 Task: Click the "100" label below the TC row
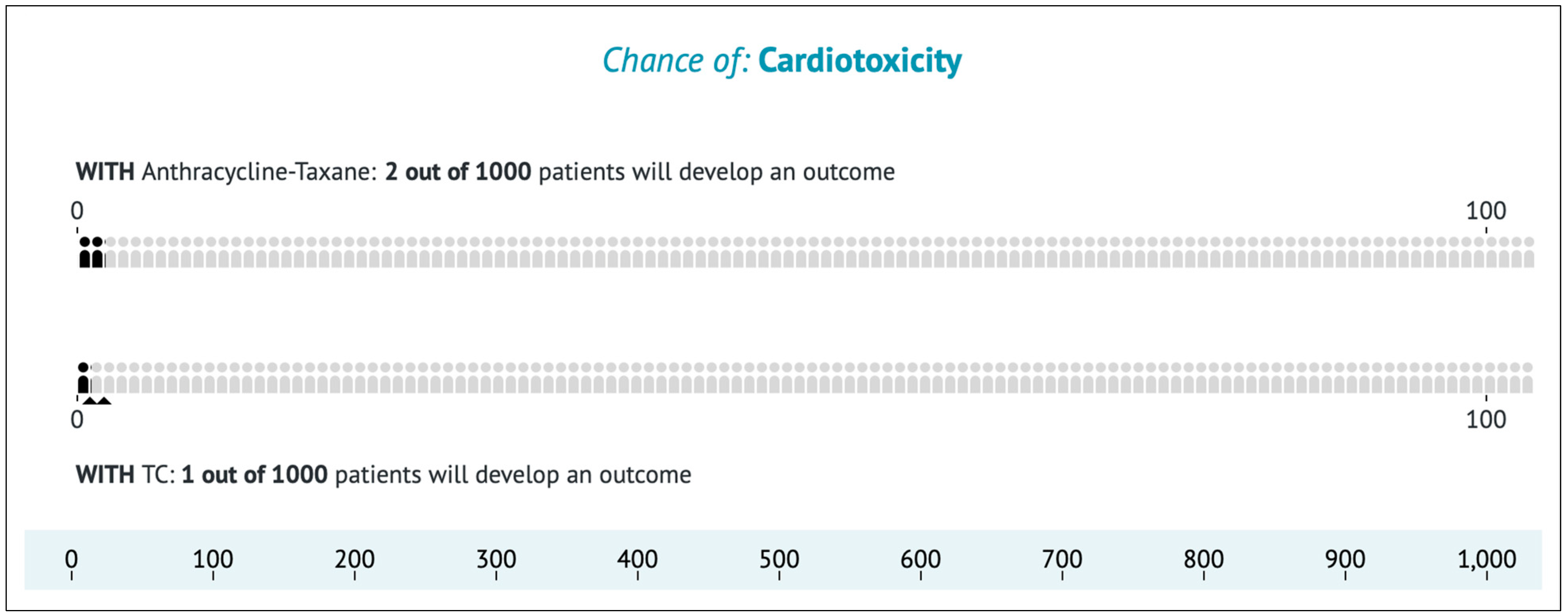[x=1486, y=420]
